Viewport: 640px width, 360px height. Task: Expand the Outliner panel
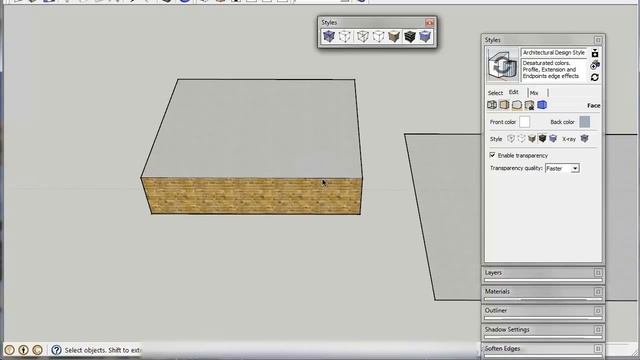coord(598,311)
